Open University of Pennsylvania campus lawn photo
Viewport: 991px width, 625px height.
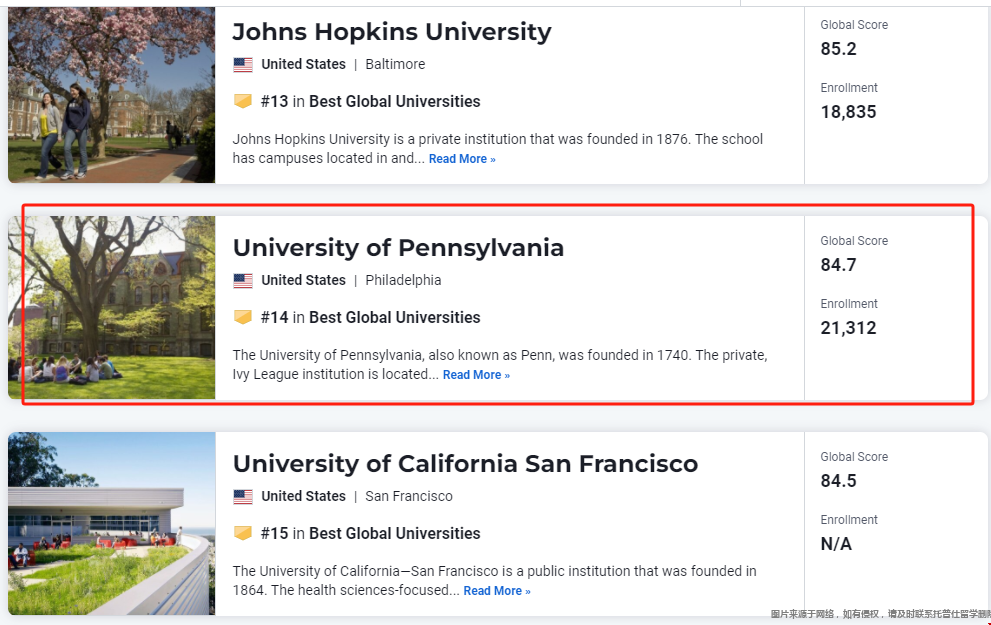tap(111, 308)
